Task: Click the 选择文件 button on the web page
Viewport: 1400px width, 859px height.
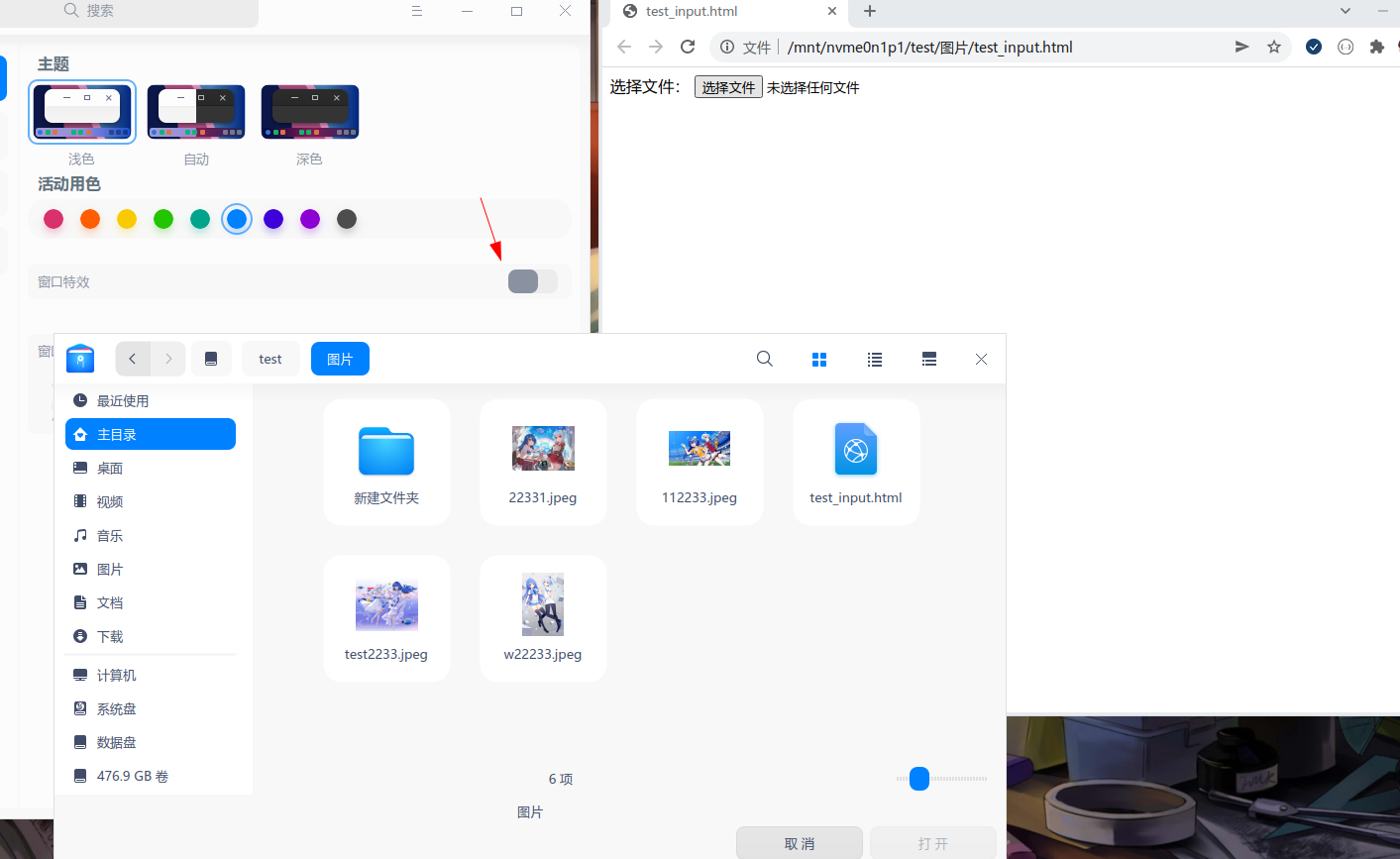Action: tap(728, 87)
